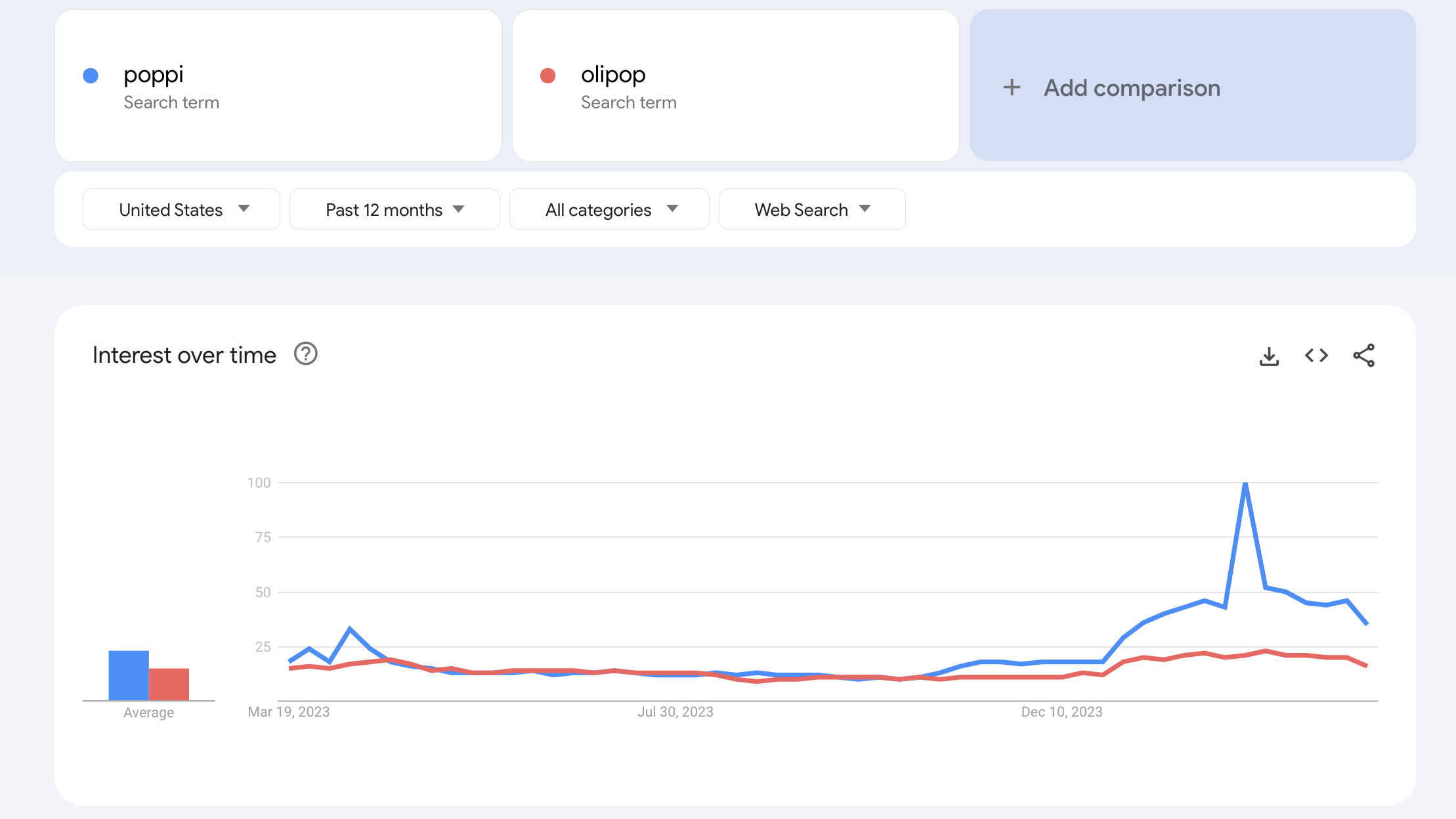Click the Jul 30, 2023 axis label

coord(675,712)
